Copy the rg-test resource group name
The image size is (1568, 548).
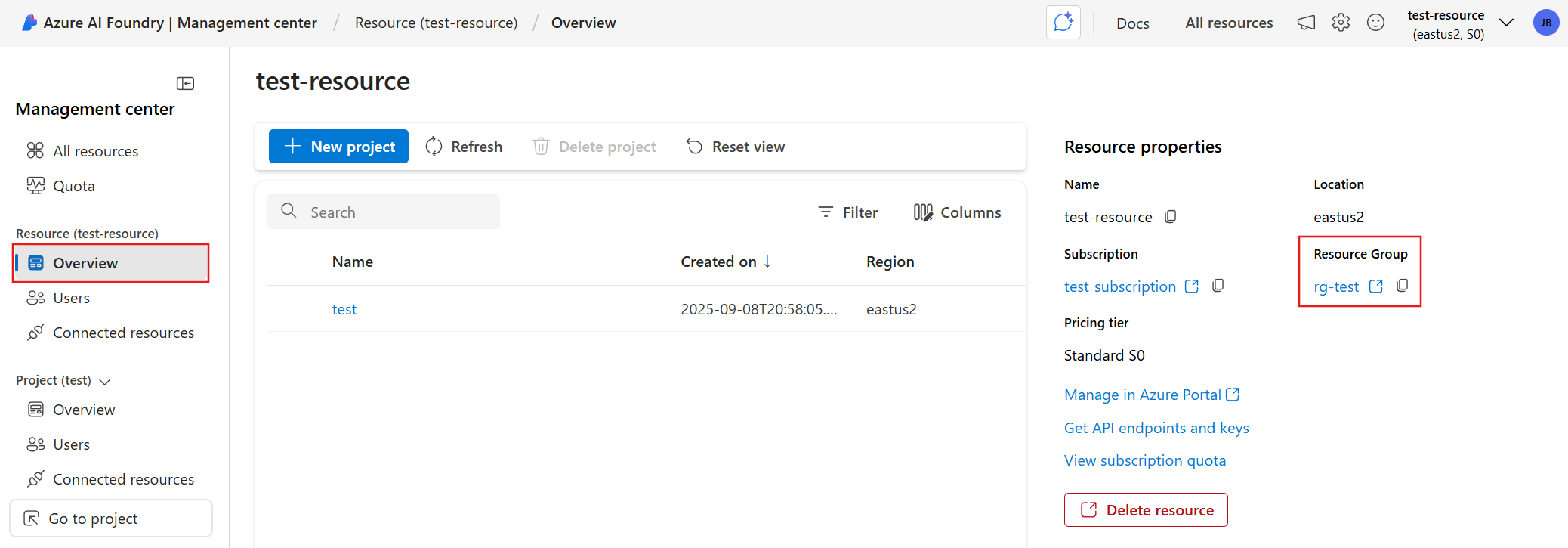[1402, 286]
